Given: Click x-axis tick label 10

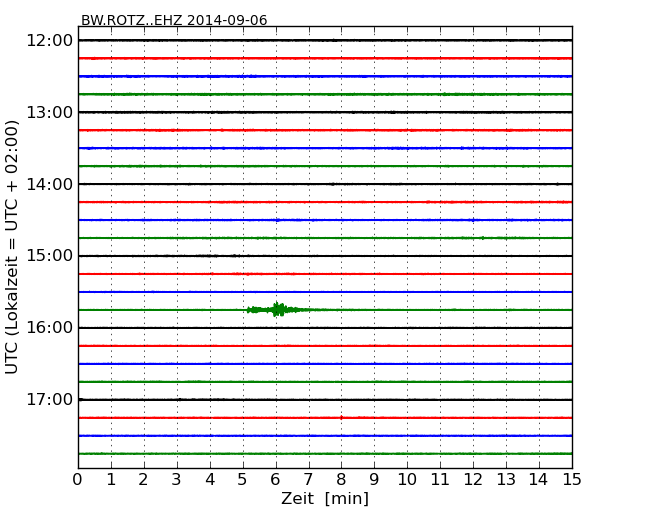Looking at the screenshot, I should pos(407,480).
